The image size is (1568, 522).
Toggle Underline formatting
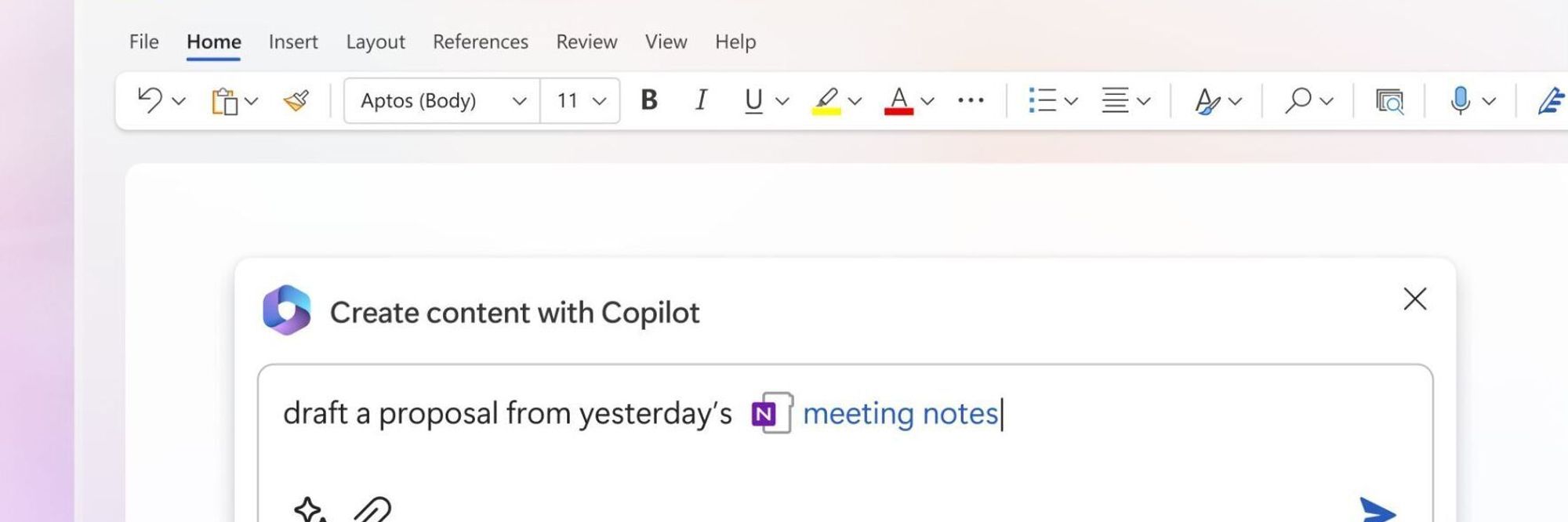pos(753,100)
